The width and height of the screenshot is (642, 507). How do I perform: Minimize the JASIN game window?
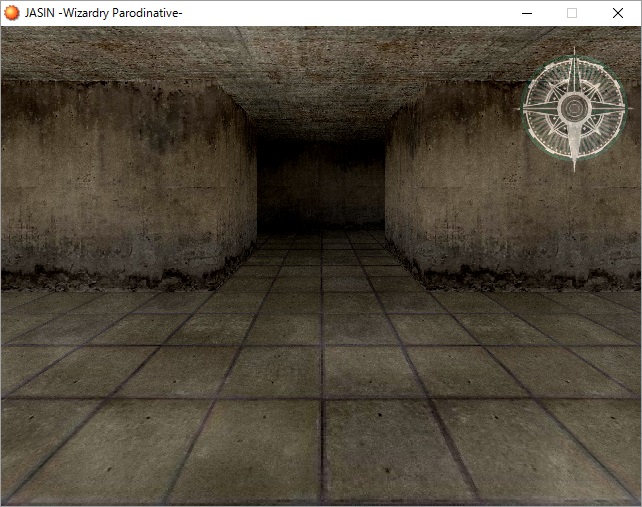tap(526, 13)
